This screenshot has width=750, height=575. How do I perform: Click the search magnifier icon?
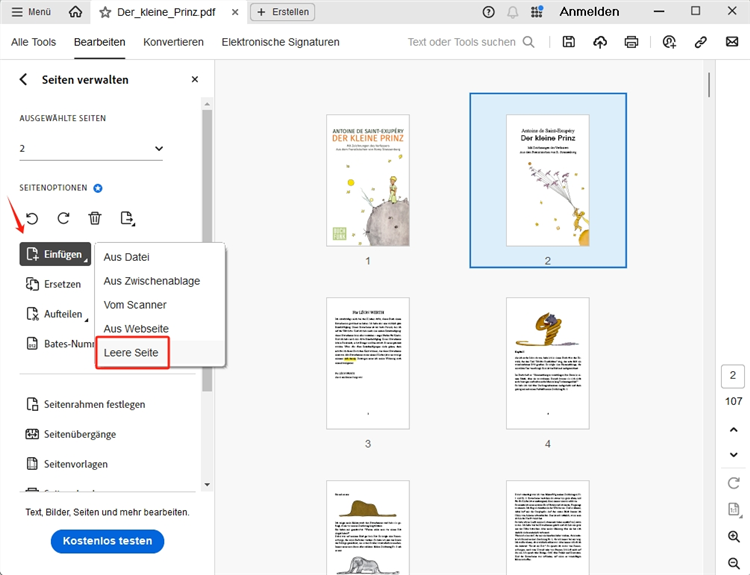click(529, 42)
